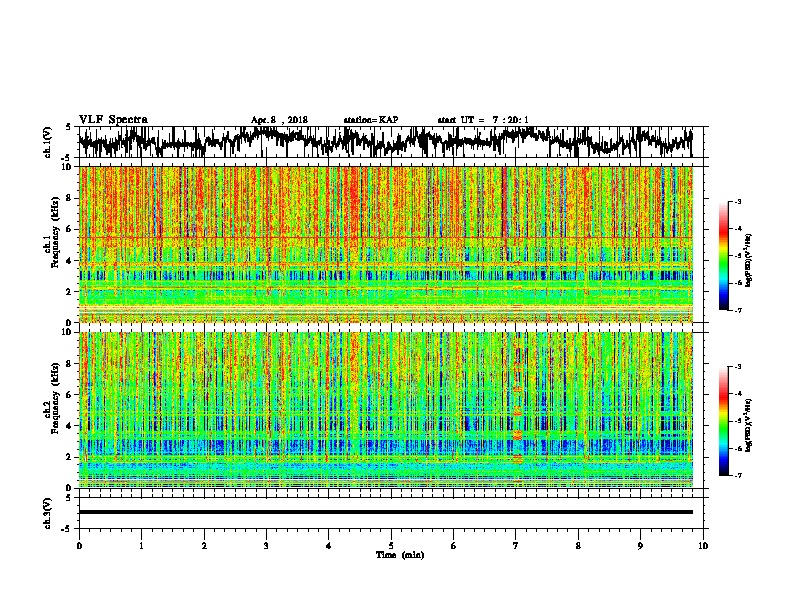Click the 'ch.1(V)' axis label
Image resolution: width=792 pixels, height=612 pixels.
(48, 142)
